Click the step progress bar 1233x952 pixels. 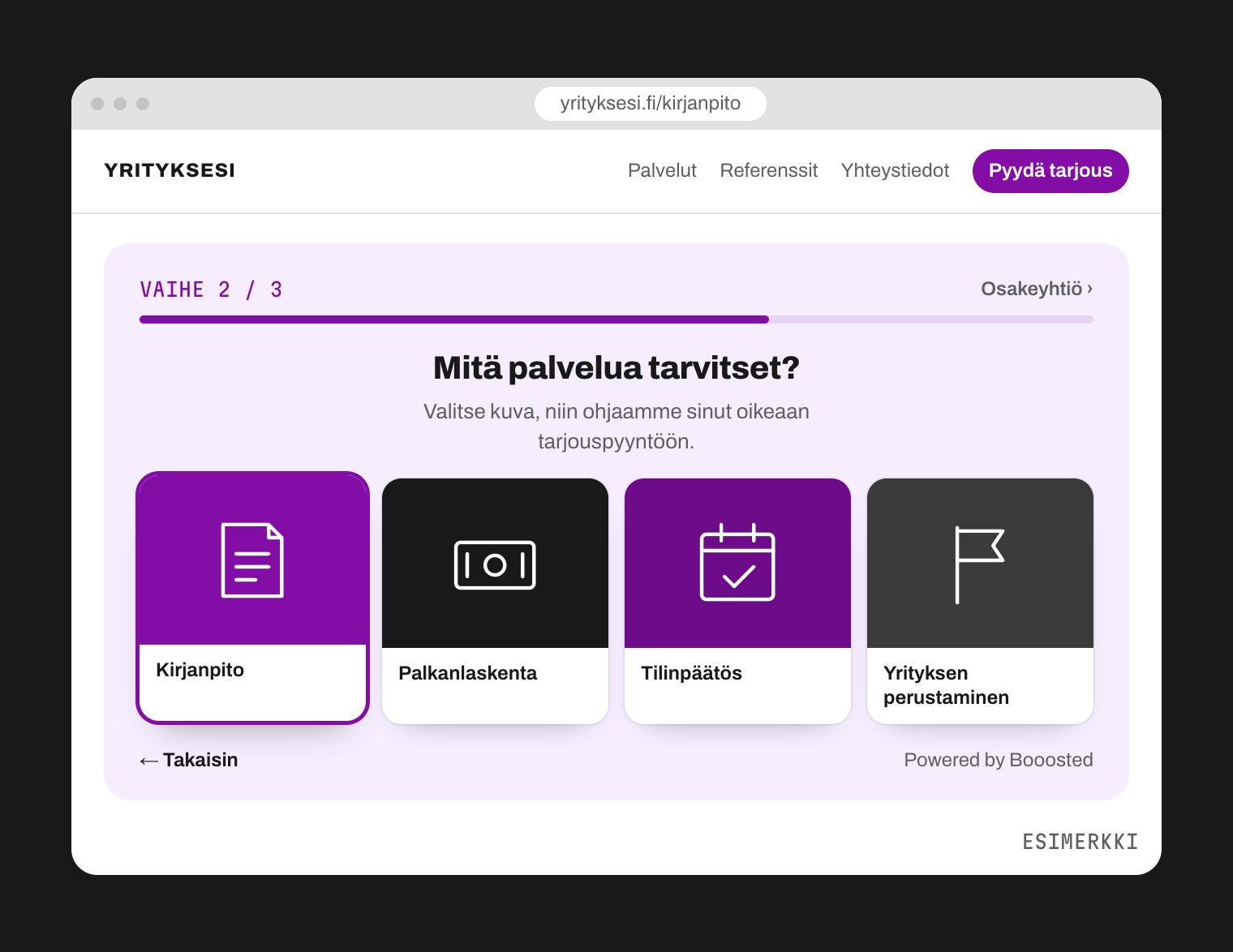point(616,319)
